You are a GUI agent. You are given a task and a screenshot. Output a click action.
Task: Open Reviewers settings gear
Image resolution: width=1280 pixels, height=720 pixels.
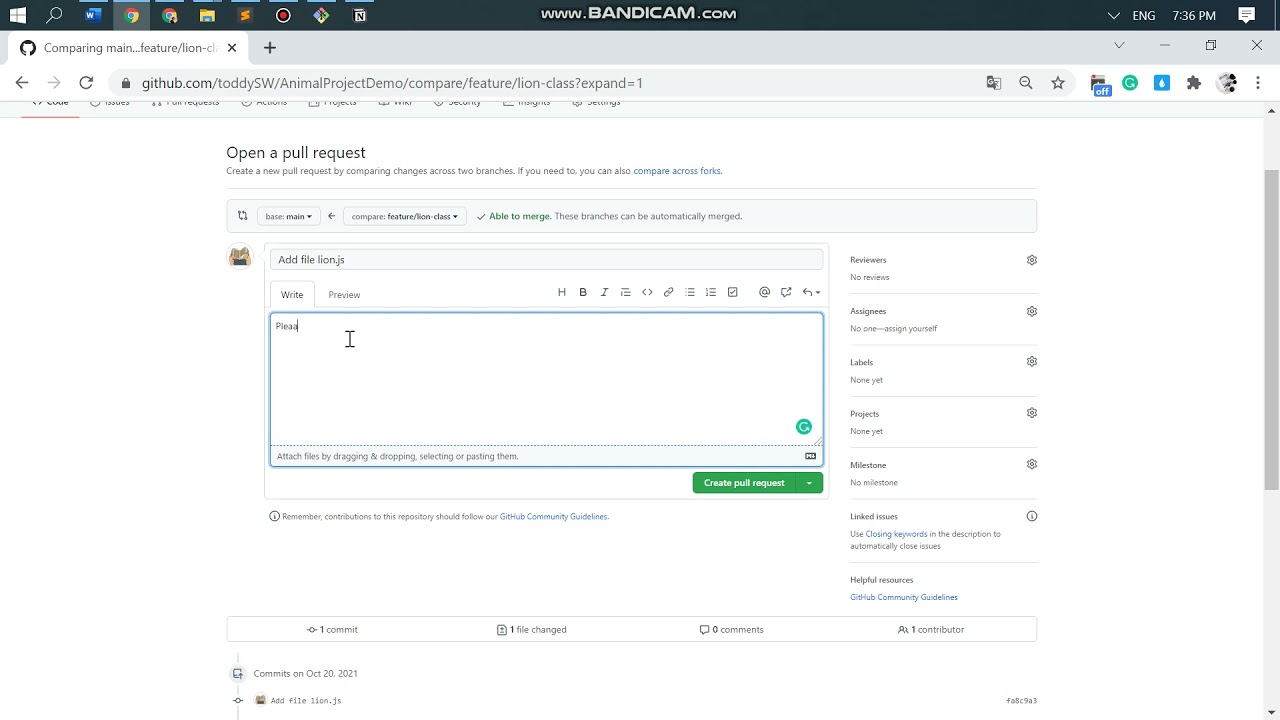pyautogui.click(x=1032, y=260)
